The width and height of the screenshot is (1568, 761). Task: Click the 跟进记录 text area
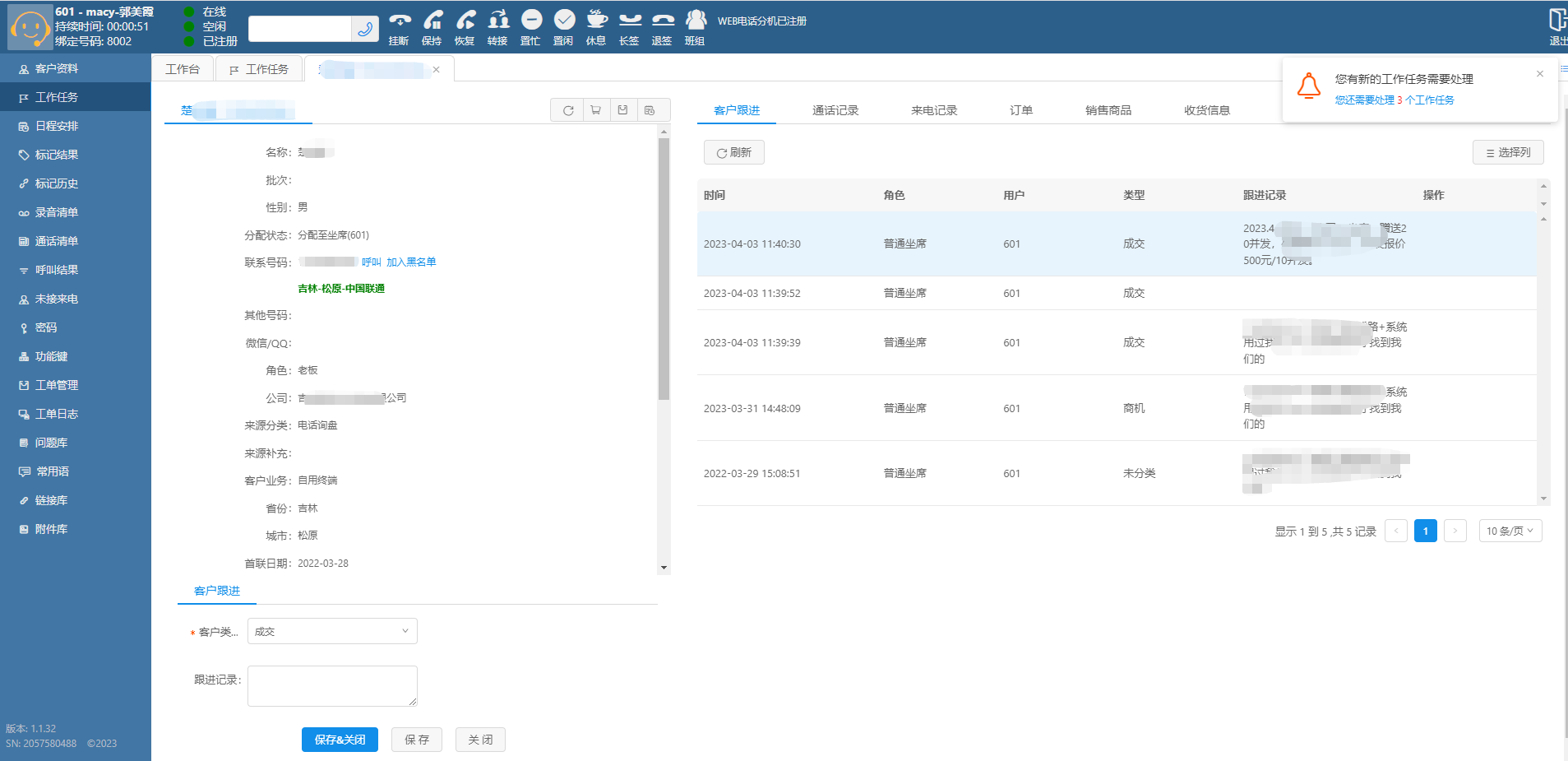coord(332,685)
